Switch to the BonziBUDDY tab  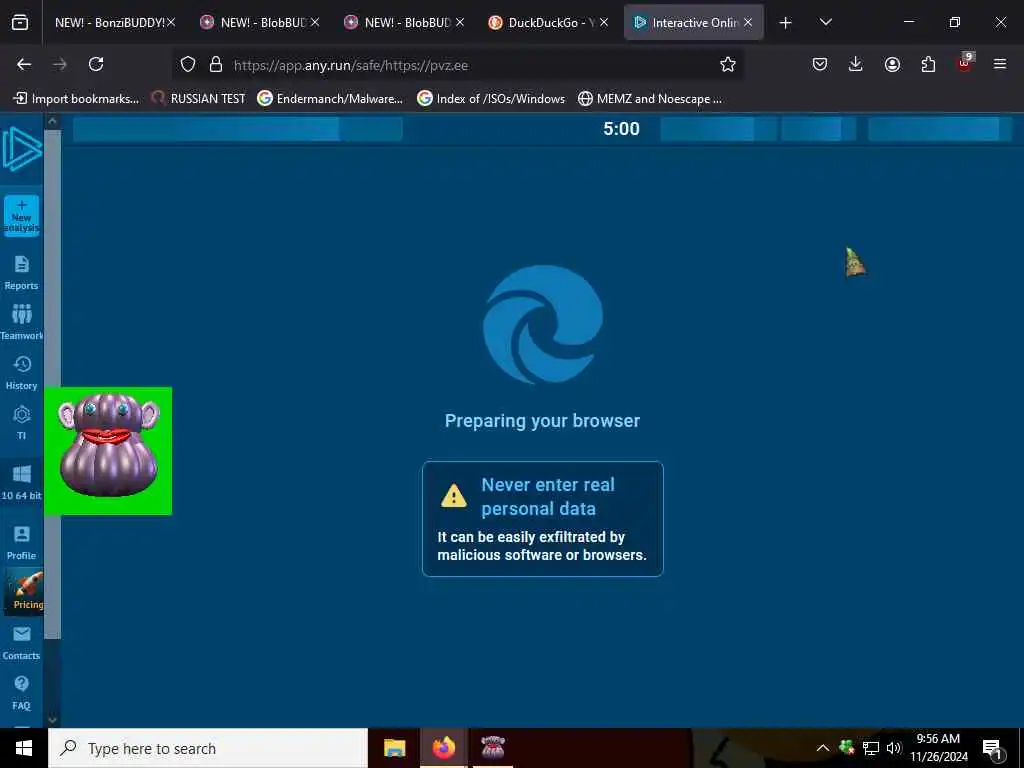[108, 22]
